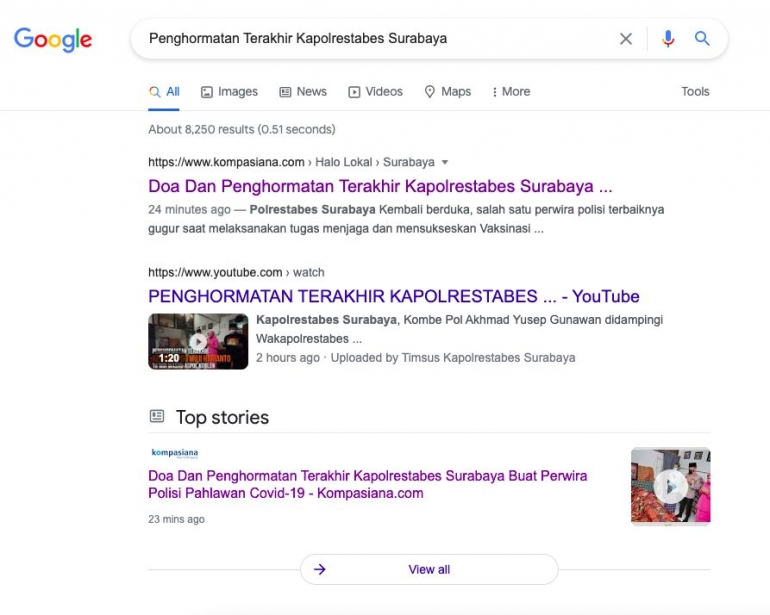The width and height of the screenshot is (770, 615).
Task: Submit search with magnifying glass icon
Action: point(702,38)
